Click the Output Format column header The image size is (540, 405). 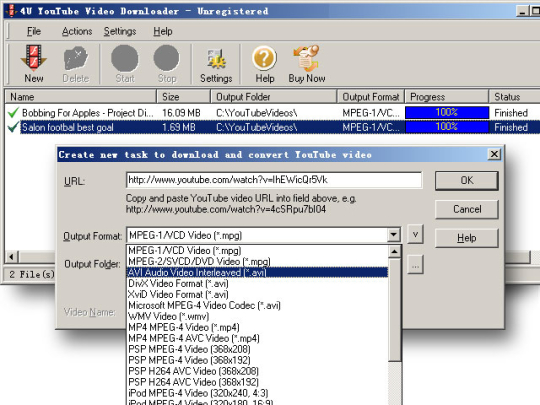pyautogui.click(x=371, y=96)
